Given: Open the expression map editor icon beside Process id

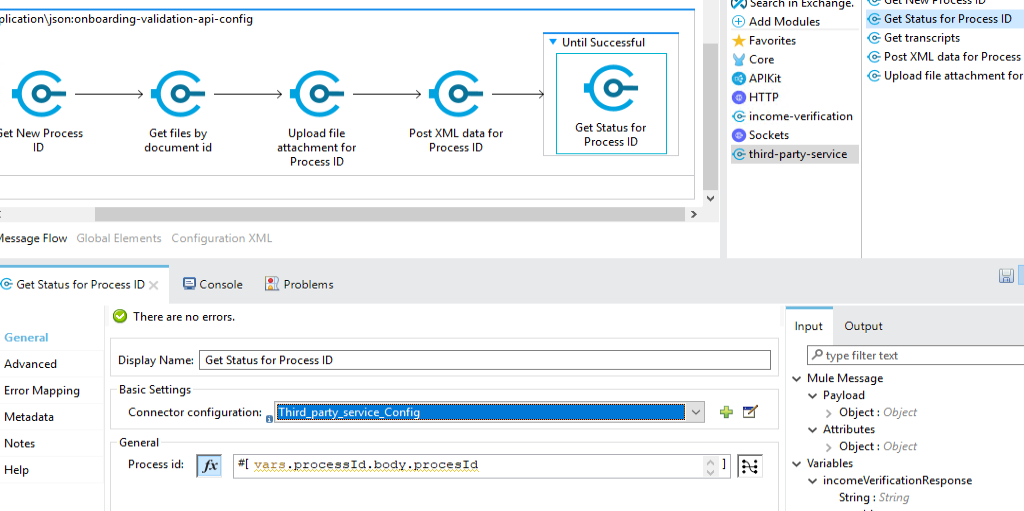Looking at the screenshot, I should (x=749, y=466).
